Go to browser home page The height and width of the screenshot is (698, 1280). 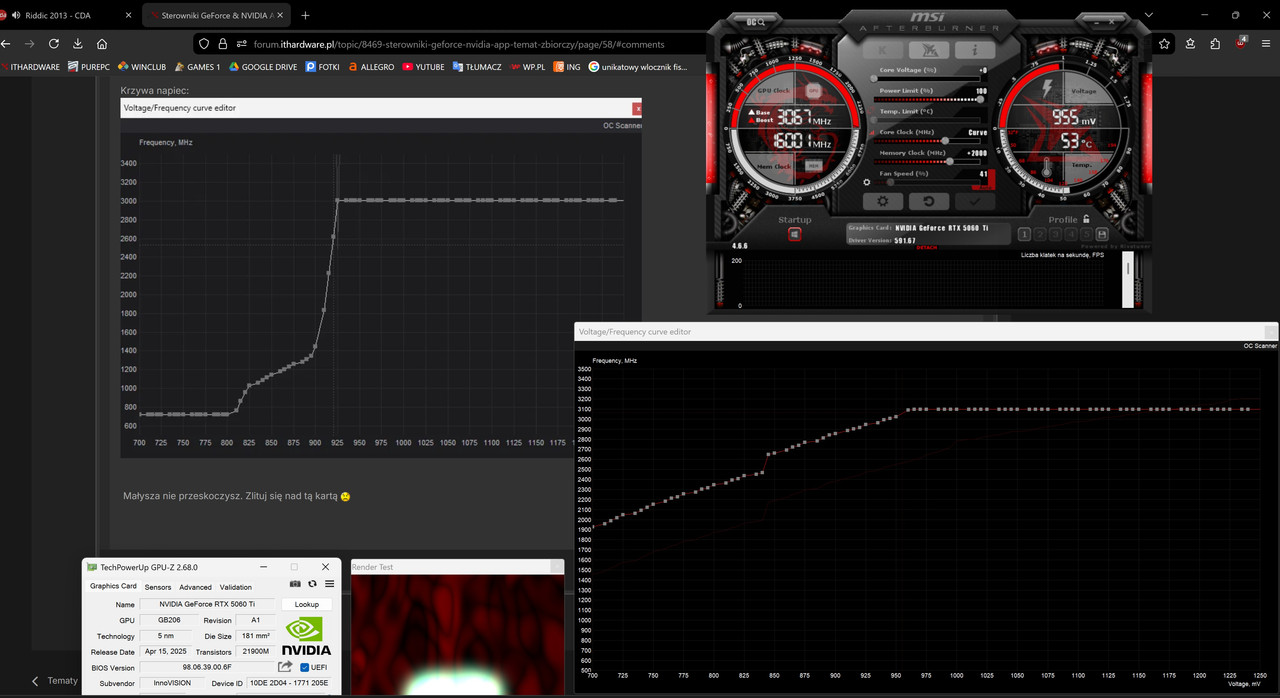pyautogui.click(x=102, y=44)
